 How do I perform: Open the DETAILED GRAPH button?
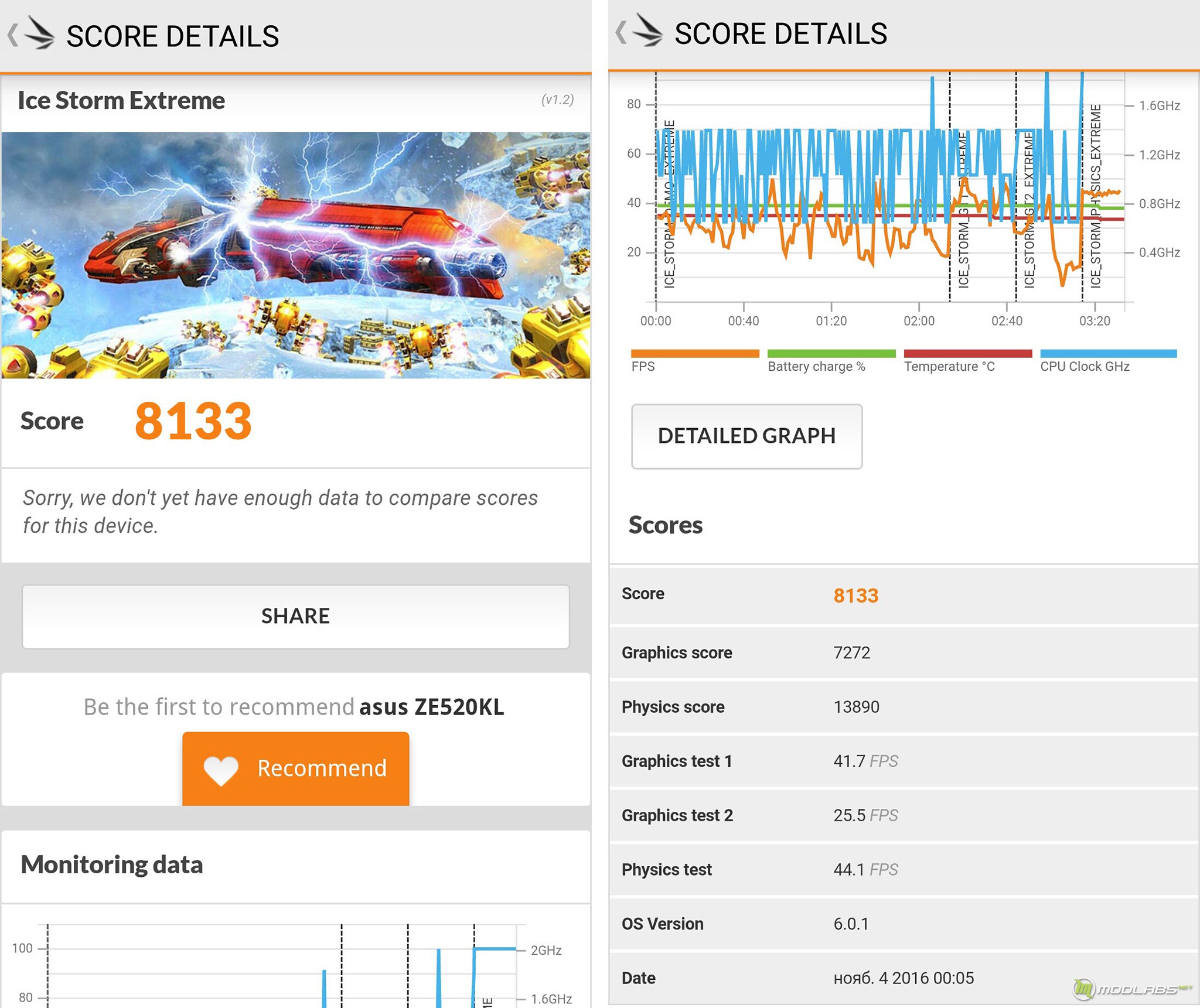point(746,436)
